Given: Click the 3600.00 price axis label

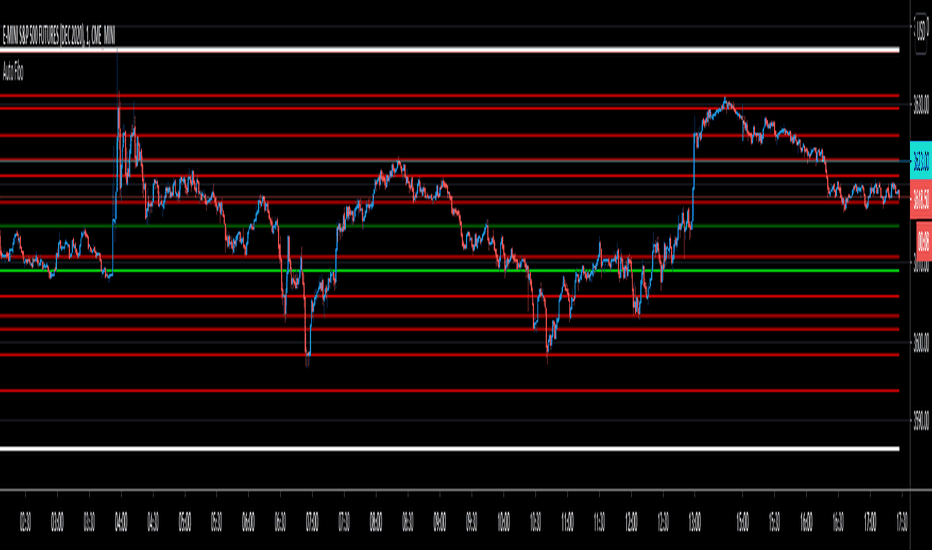Looking at the screenshot, I should click(921, 343).
